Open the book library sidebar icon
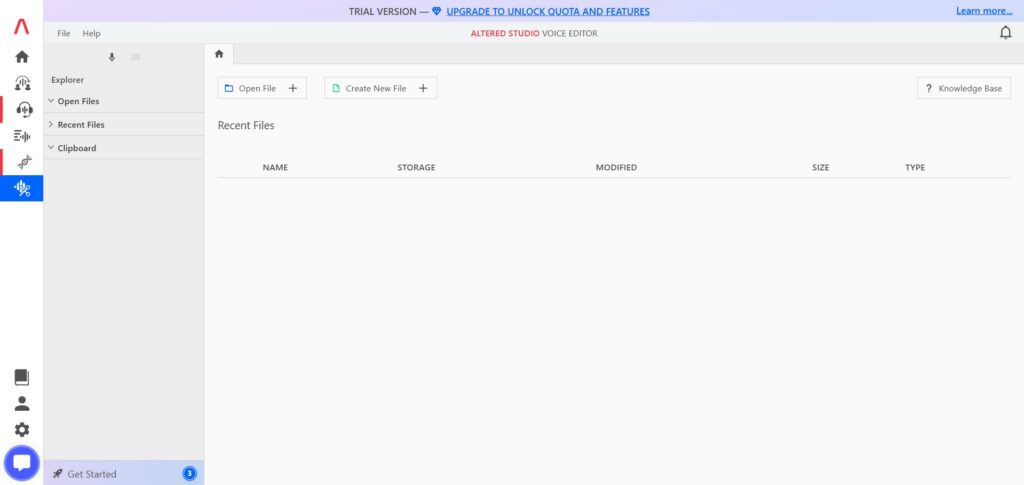1024x485 pixels. 22,377
